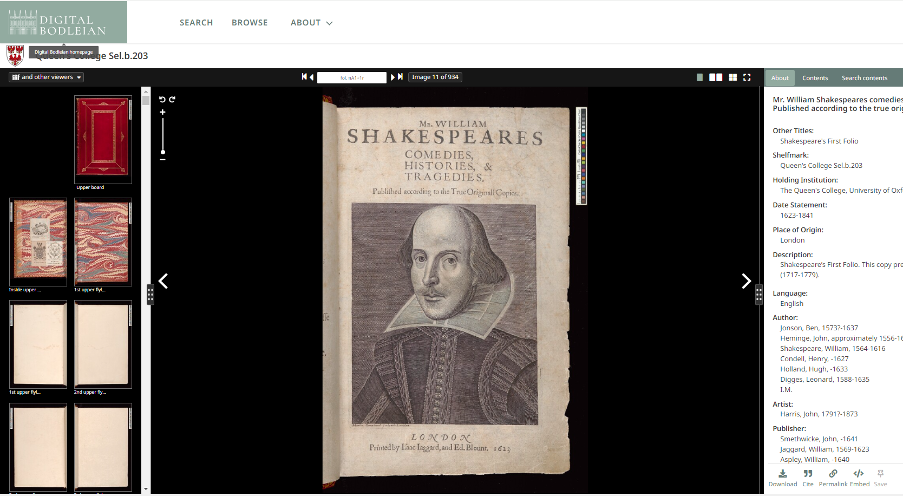Select the marbled 1st upper flyleaf thumbnail

click(103, 242)
